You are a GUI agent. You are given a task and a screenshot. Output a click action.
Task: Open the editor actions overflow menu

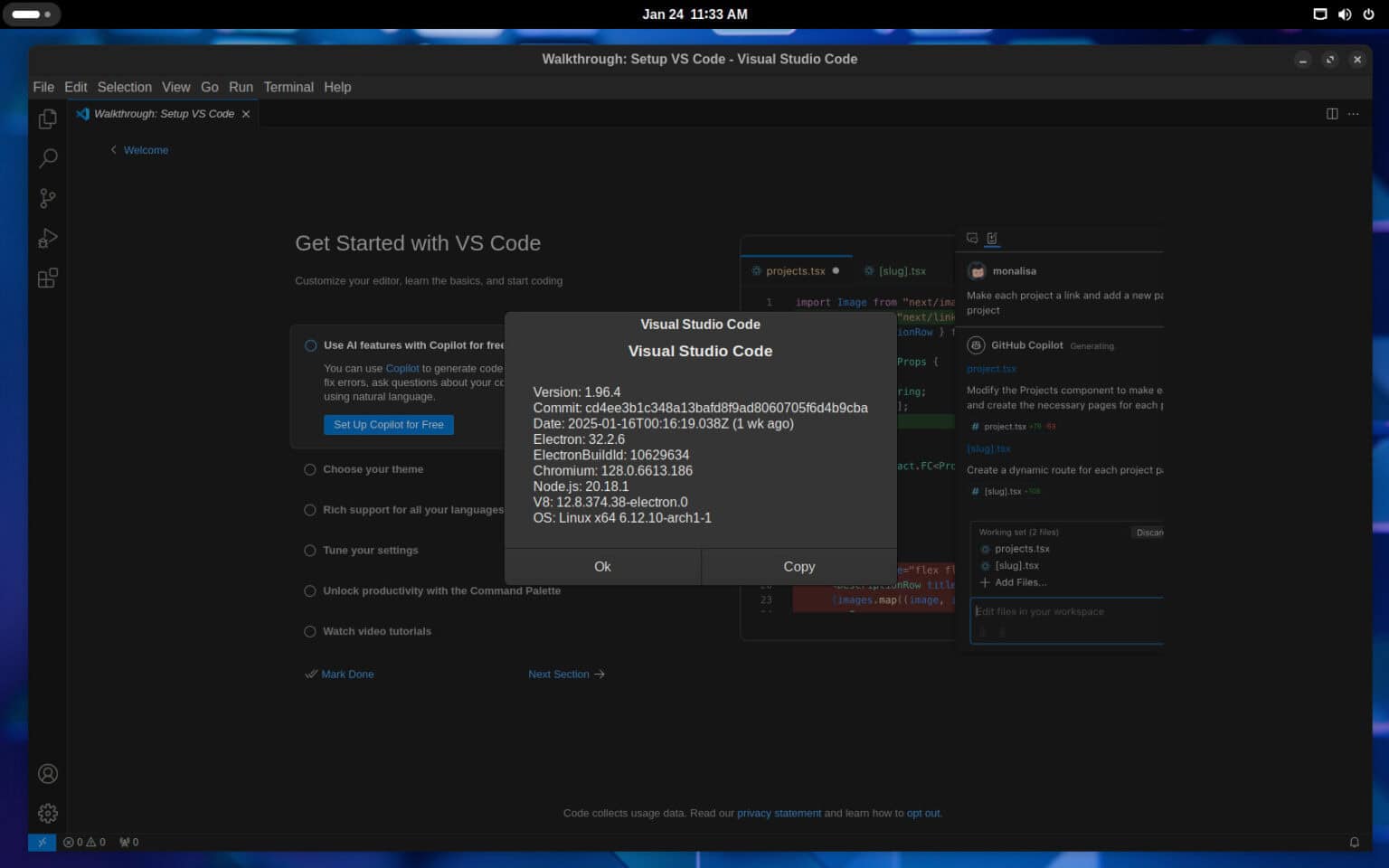click(1354, 113)
